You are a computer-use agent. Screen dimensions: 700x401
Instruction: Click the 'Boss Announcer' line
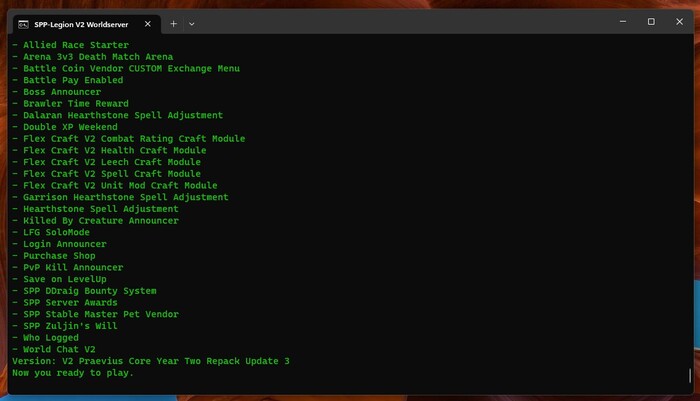coord(56,92)
